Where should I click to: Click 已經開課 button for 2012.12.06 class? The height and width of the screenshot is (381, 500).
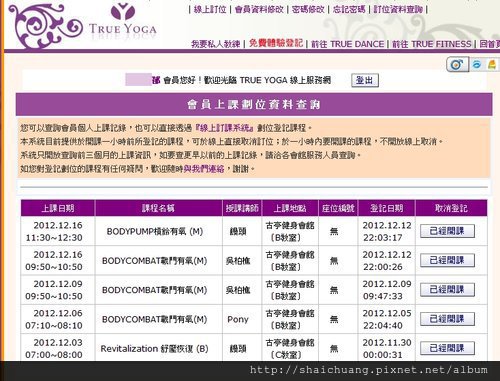tap(447, 319)
